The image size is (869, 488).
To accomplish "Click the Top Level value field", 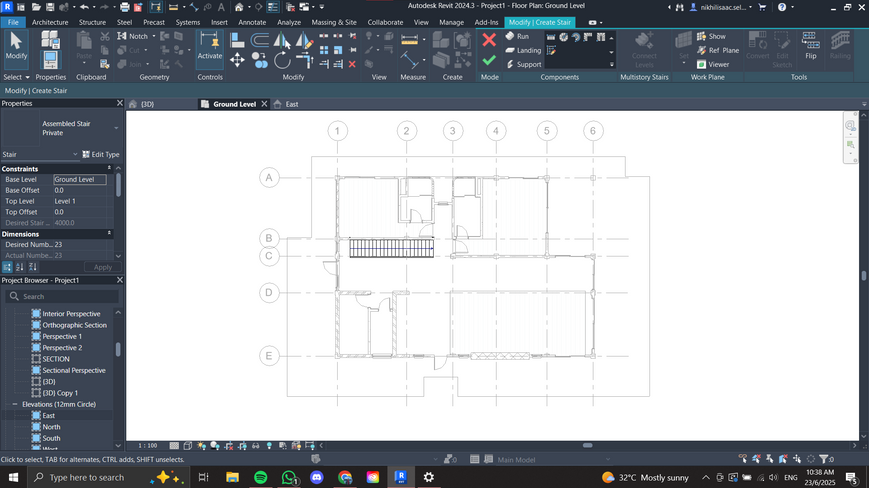I will point(82,201).
